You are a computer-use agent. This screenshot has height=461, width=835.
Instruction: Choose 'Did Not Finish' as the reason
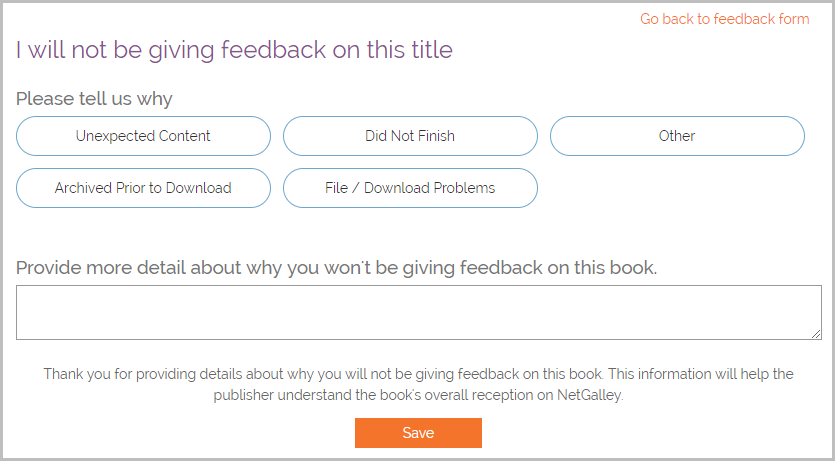[410, 136]
